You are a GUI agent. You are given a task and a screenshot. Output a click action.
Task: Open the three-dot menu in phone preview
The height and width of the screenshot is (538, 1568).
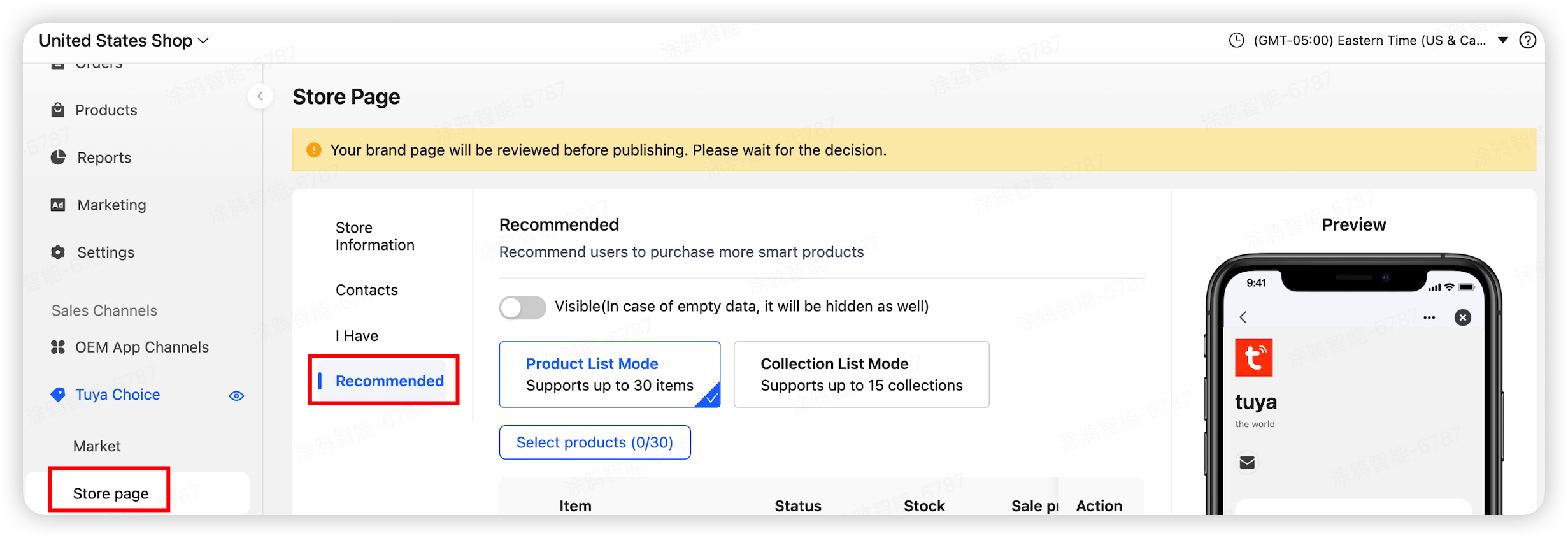(1429, 317)
